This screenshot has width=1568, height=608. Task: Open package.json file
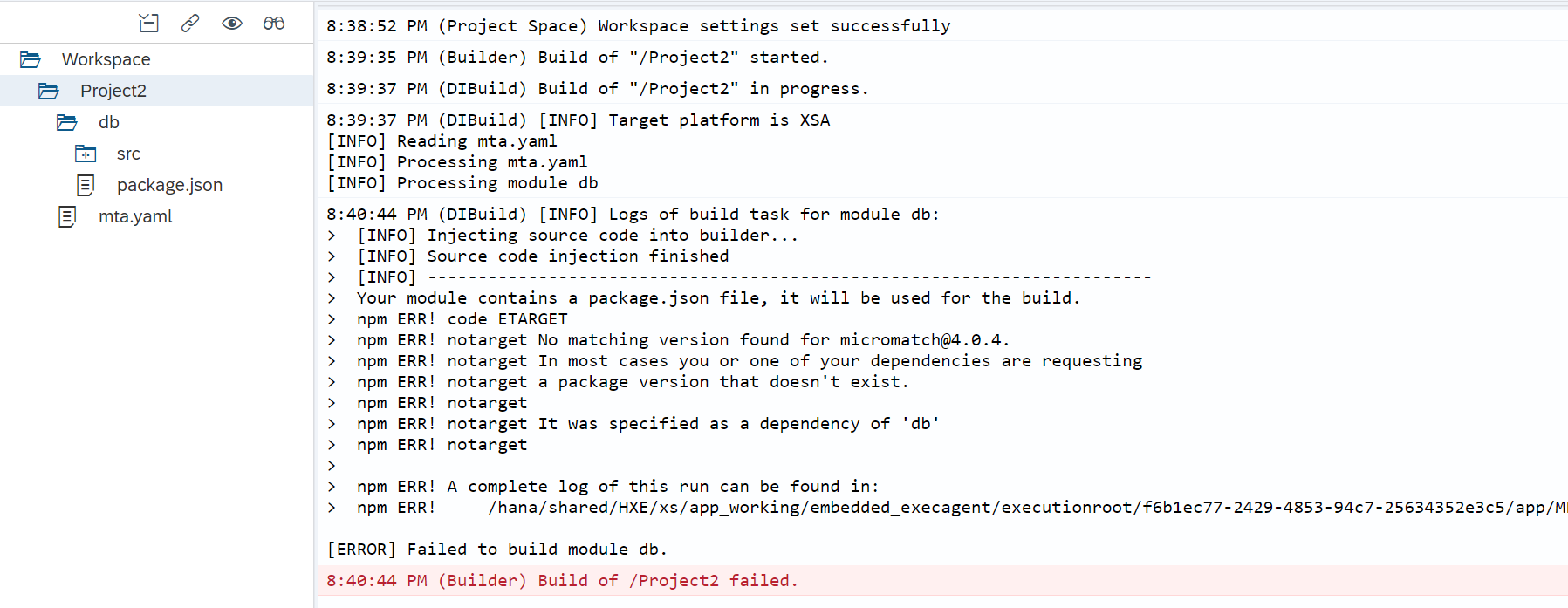[x=169, y=185]
